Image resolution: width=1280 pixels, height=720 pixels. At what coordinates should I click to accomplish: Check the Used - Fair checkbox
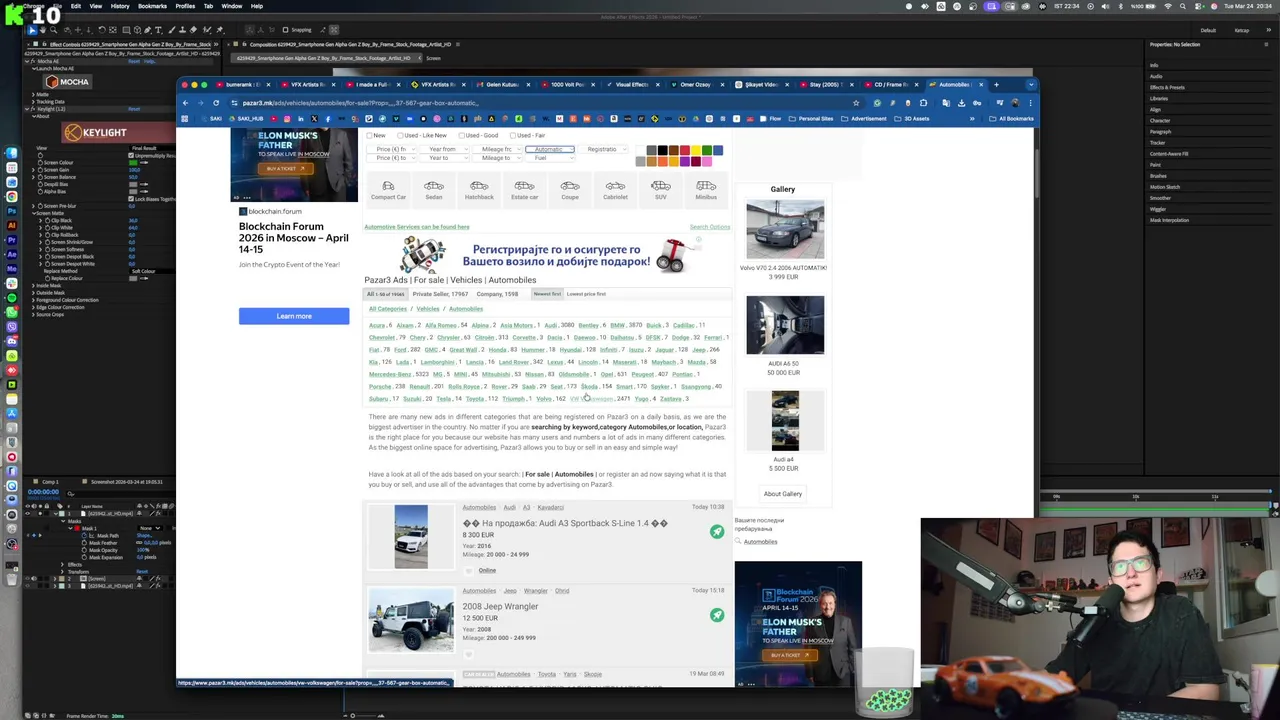513,135
